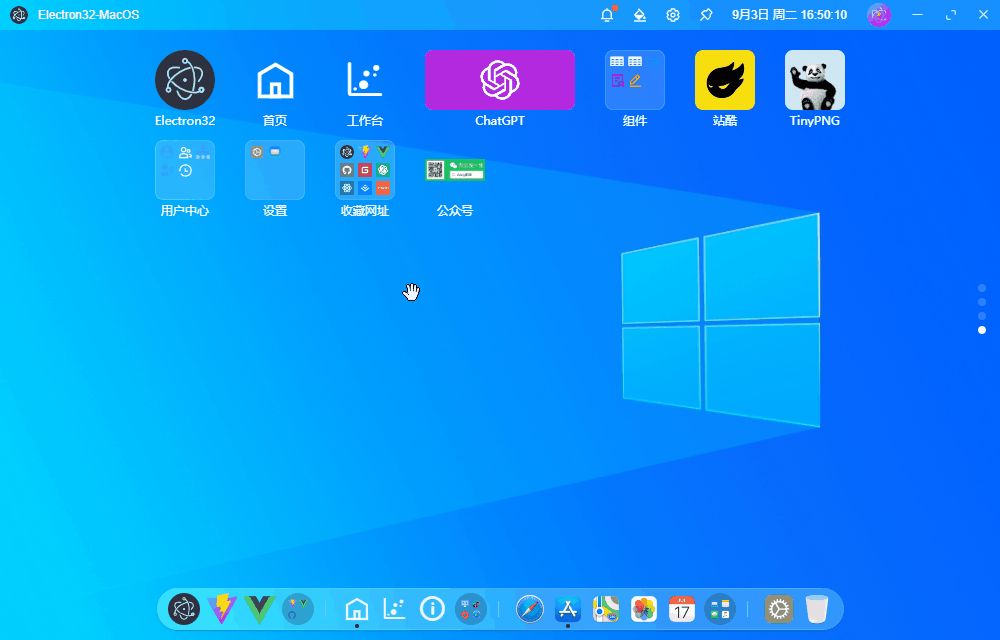1000x640 pixels.
Task: Expand the 收藏网址 bookmarks folder
Action: pyautogui.click(x=365, y=170)
